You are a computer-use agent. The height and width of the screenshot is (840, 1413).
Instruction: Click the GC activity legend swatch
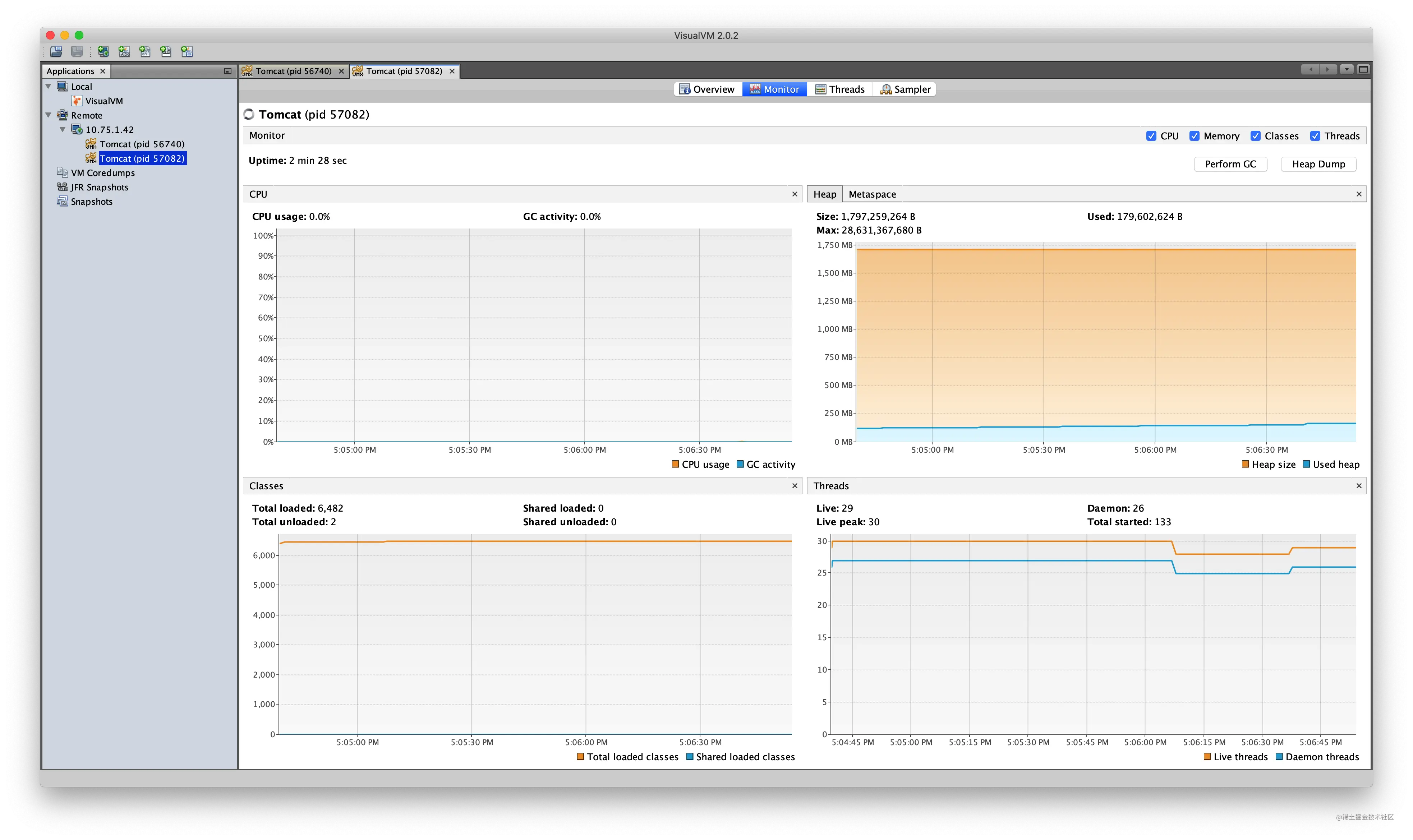pyautogui.click(x=740, y=464)
